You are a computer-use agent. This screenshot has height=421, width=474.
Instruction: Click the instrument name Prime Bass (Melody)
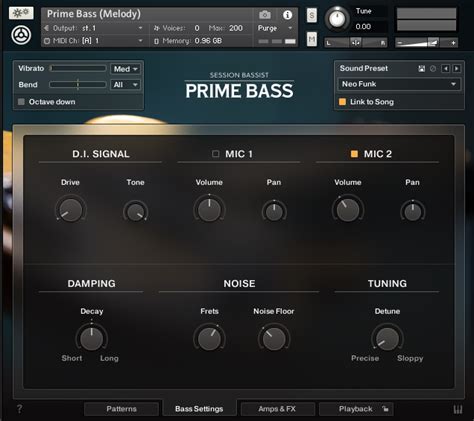(94, 14)
